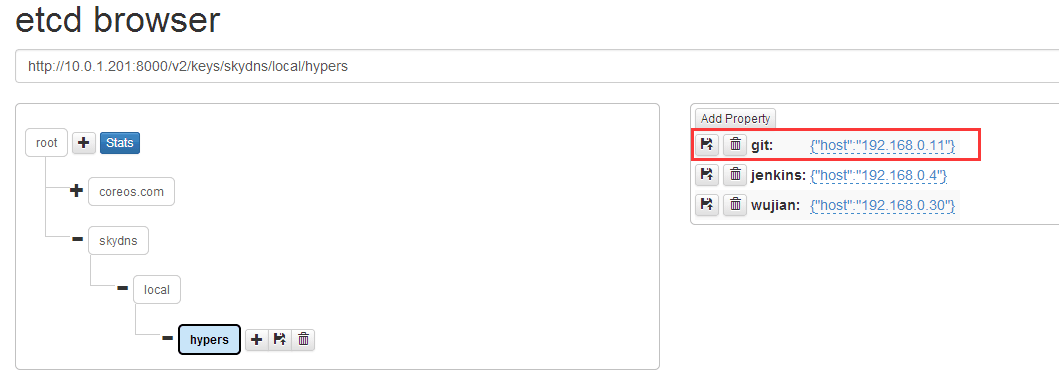The height and width of the screenshot is (383, 1059).
Task: Add a new node next to root
Action: (x=84, y=143)
